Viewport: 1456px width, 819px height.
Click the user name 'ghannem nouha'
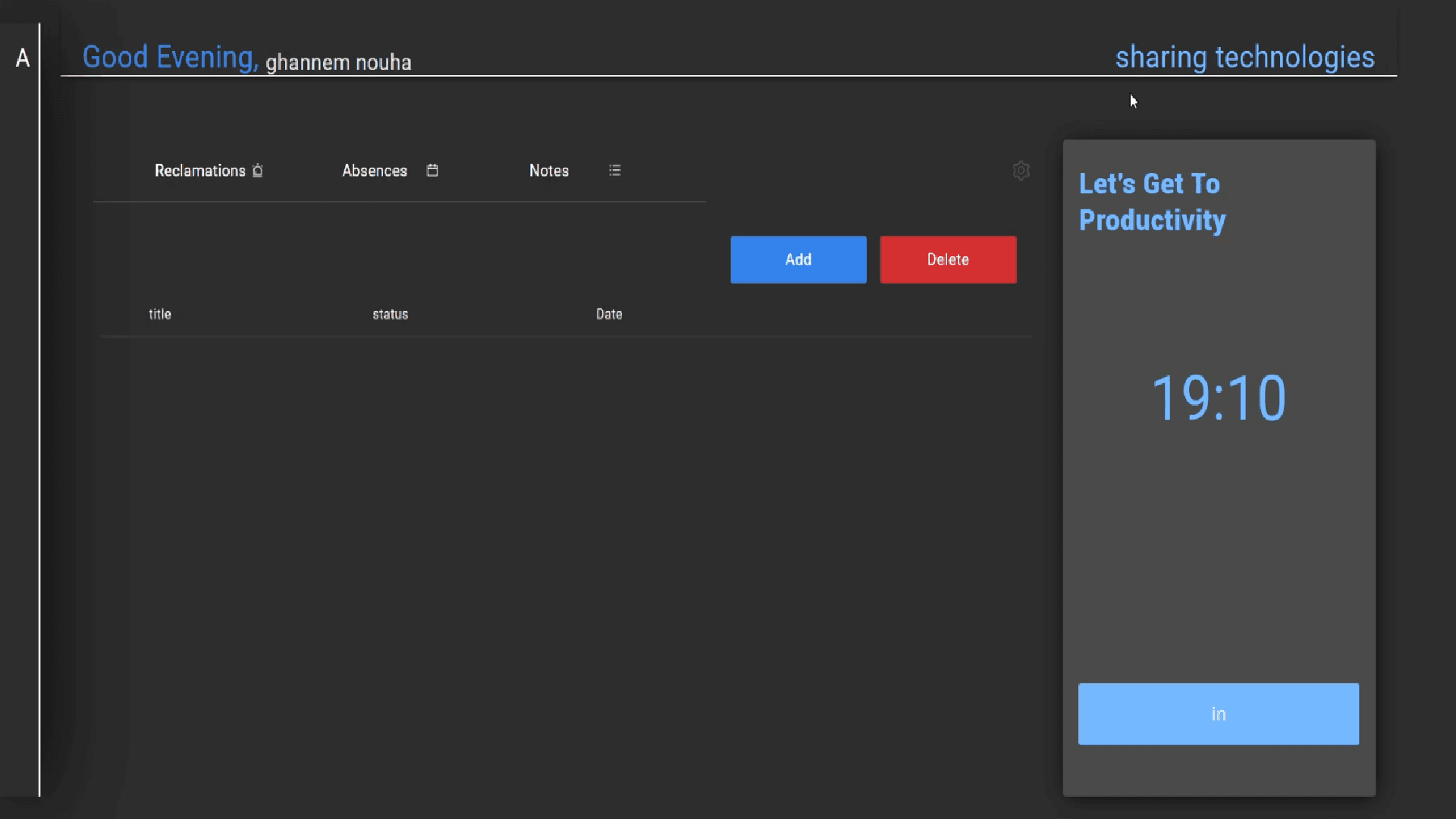(338, 62)
